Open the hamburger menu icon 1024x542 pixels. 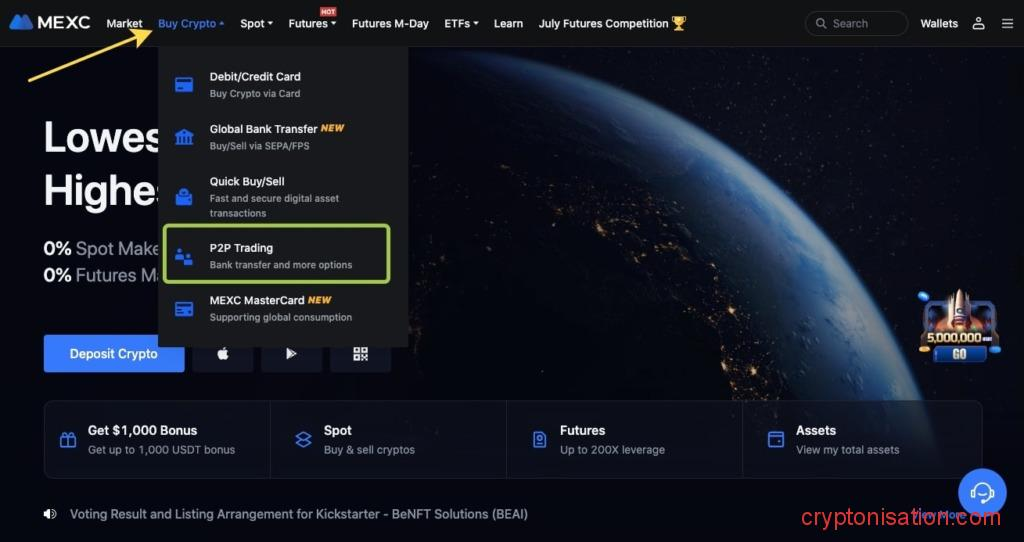pos(1006,23)
